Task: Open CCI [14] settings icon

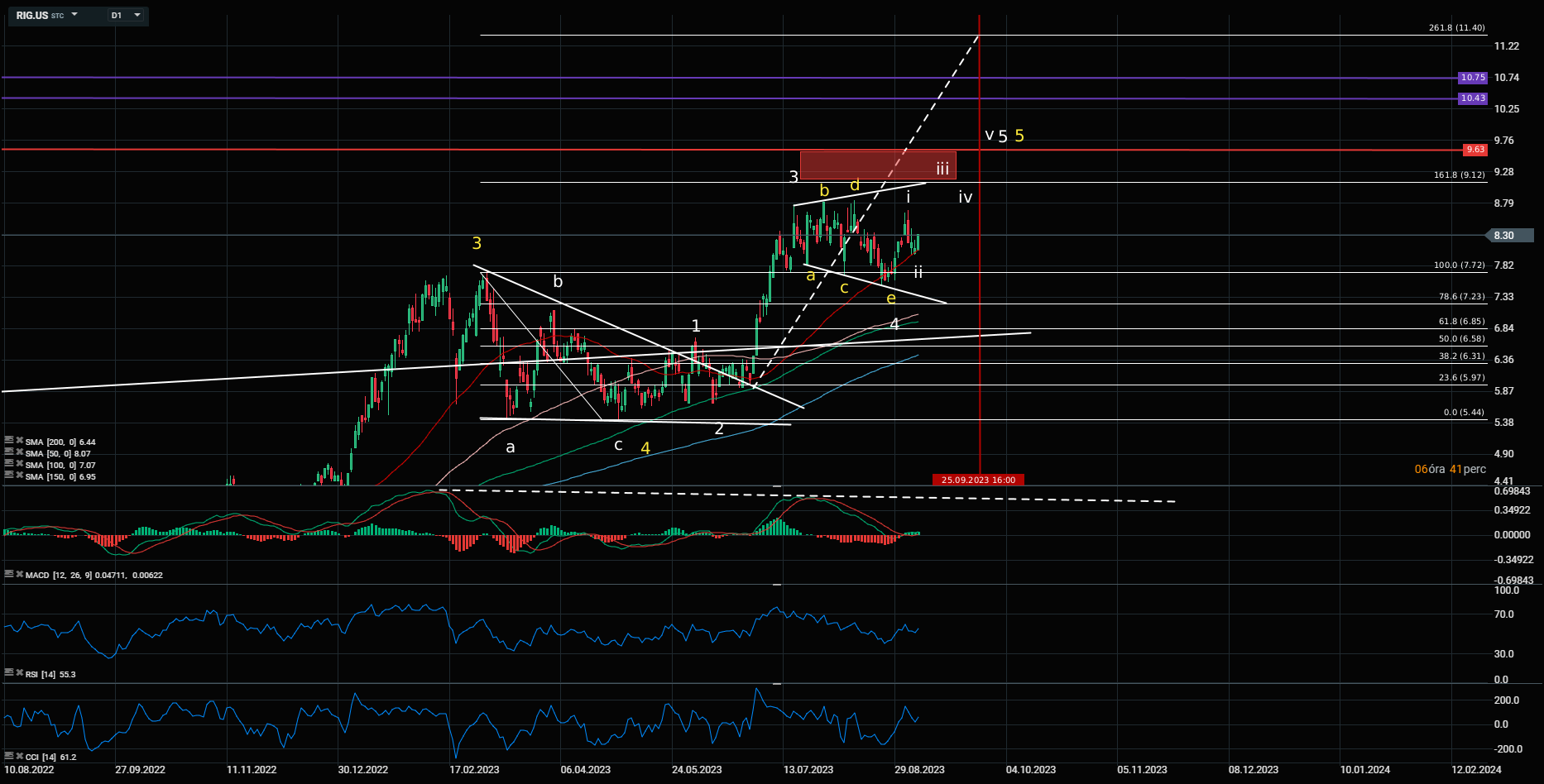Action: pos(8,756)
